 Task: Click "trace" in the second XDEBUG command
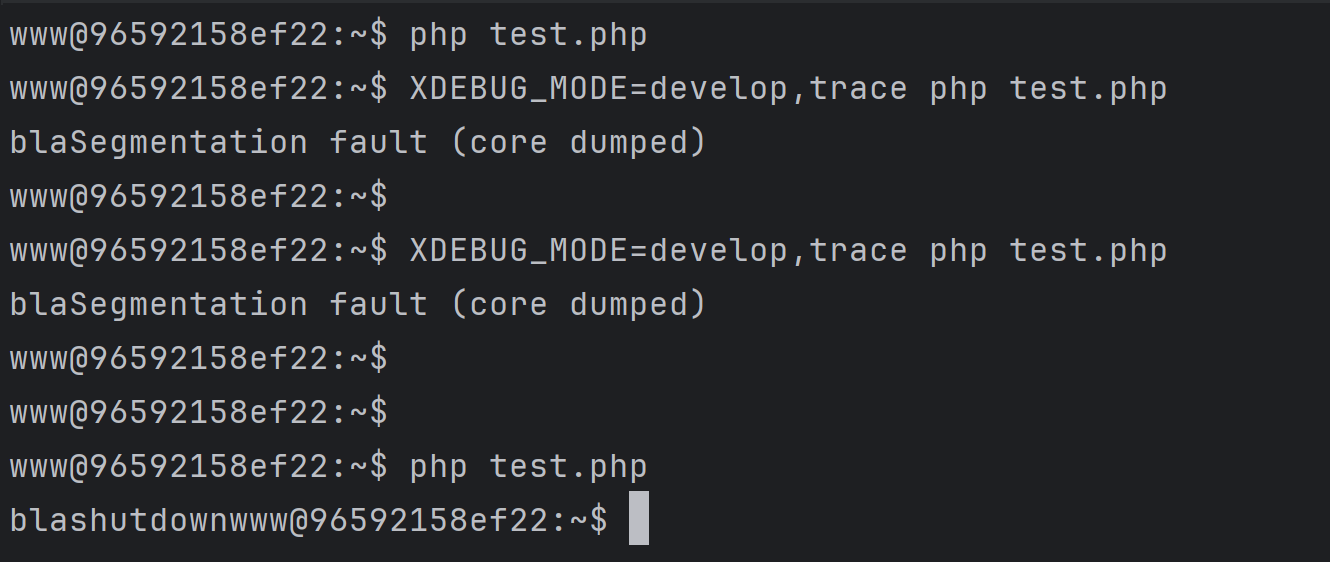point(858,251)
